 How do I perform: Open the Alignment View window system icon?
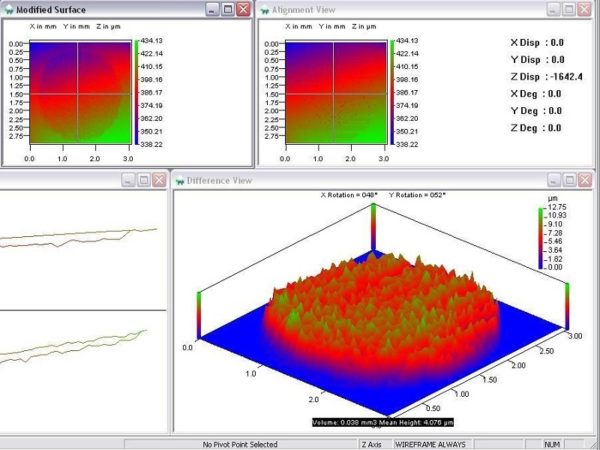266,9
